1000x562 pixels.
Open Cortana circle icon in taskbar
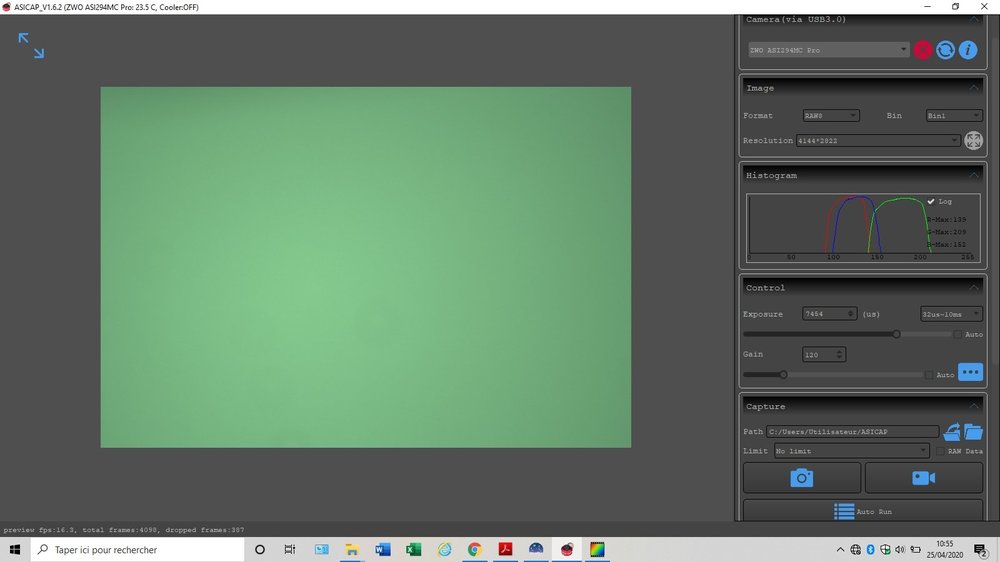pyautogui.click(x=260, y=549)
